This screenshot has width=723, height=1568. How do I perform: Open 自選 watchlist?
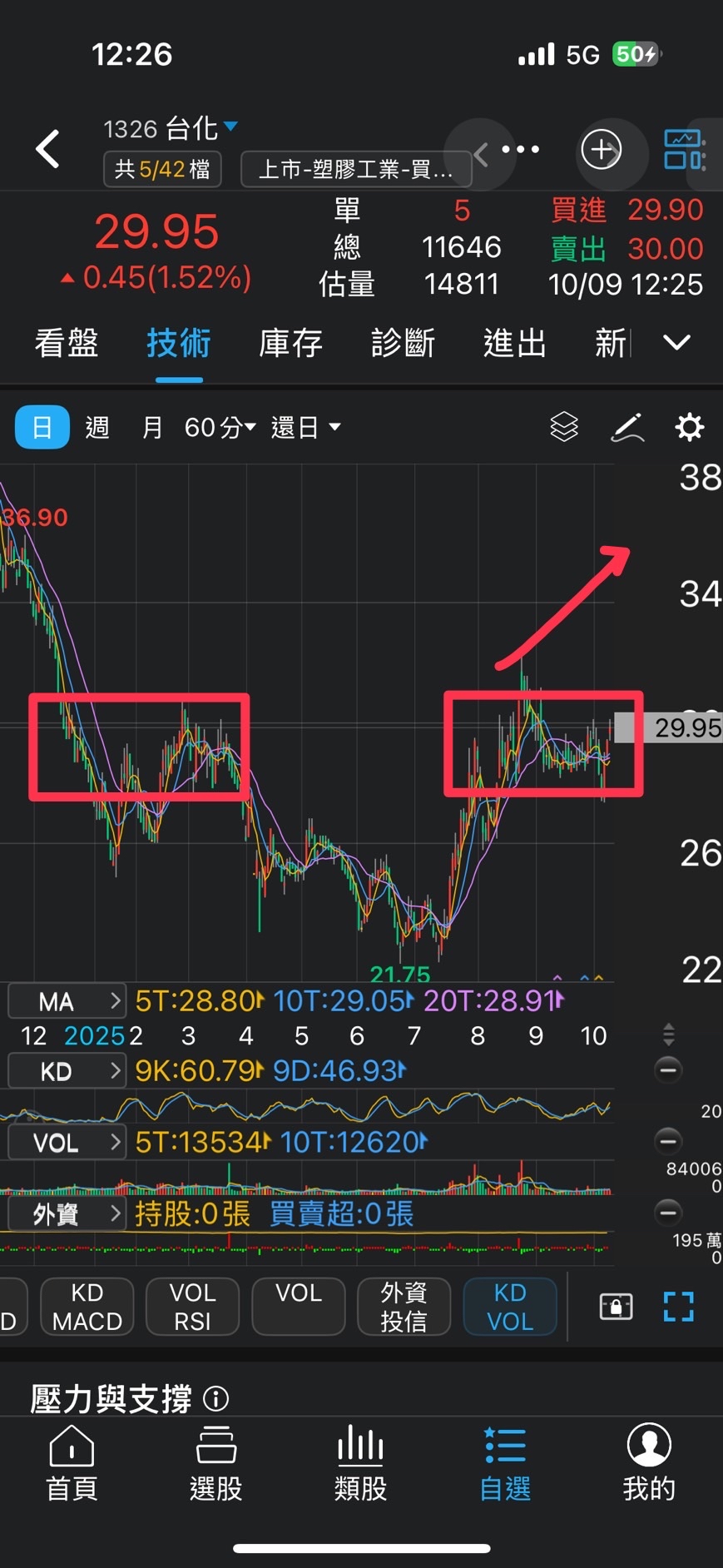pyautogui.click(x=505, y=1462)
